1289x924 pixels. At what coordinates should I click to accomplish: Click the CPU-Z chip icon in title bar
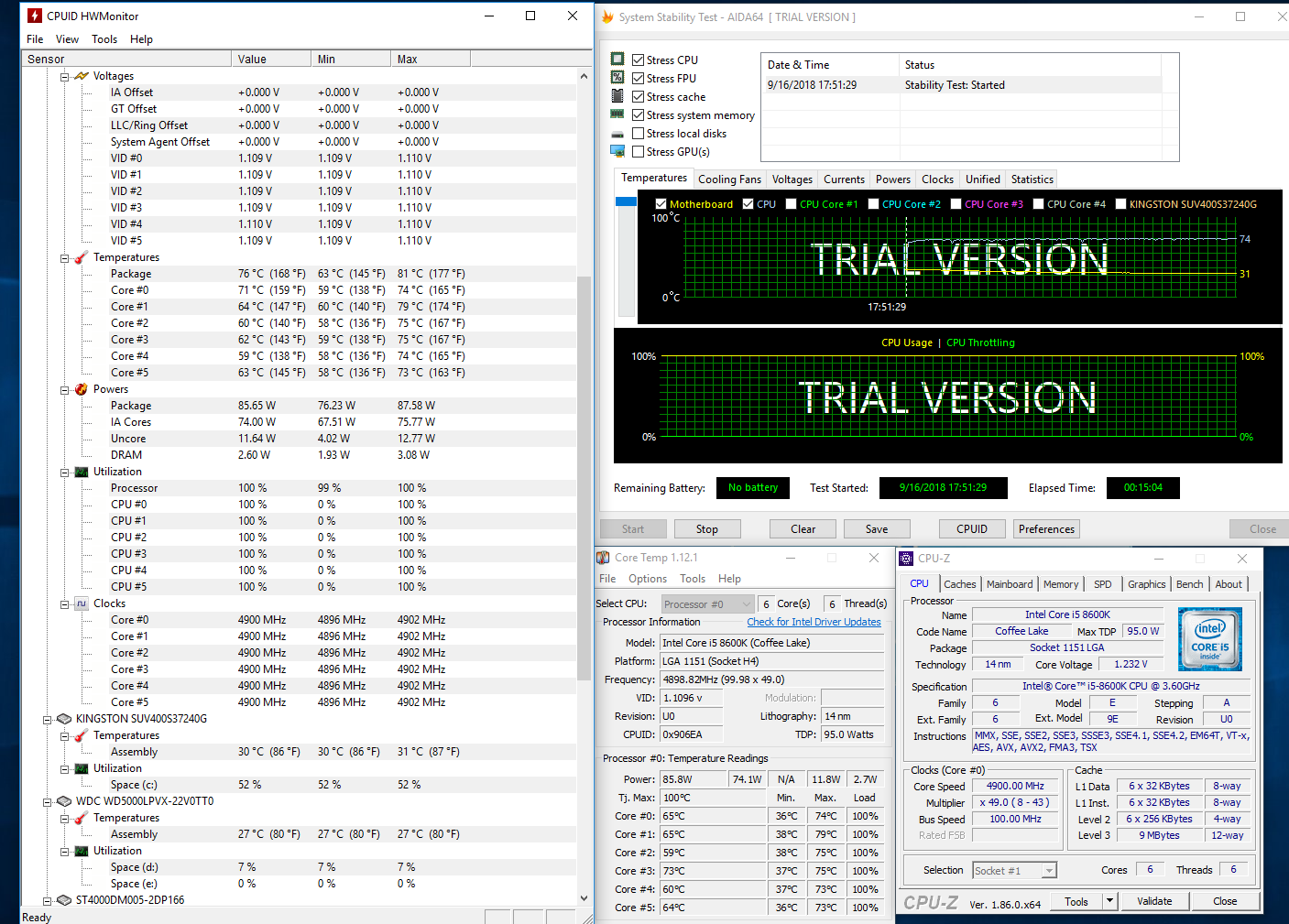(x=907, y=559)
